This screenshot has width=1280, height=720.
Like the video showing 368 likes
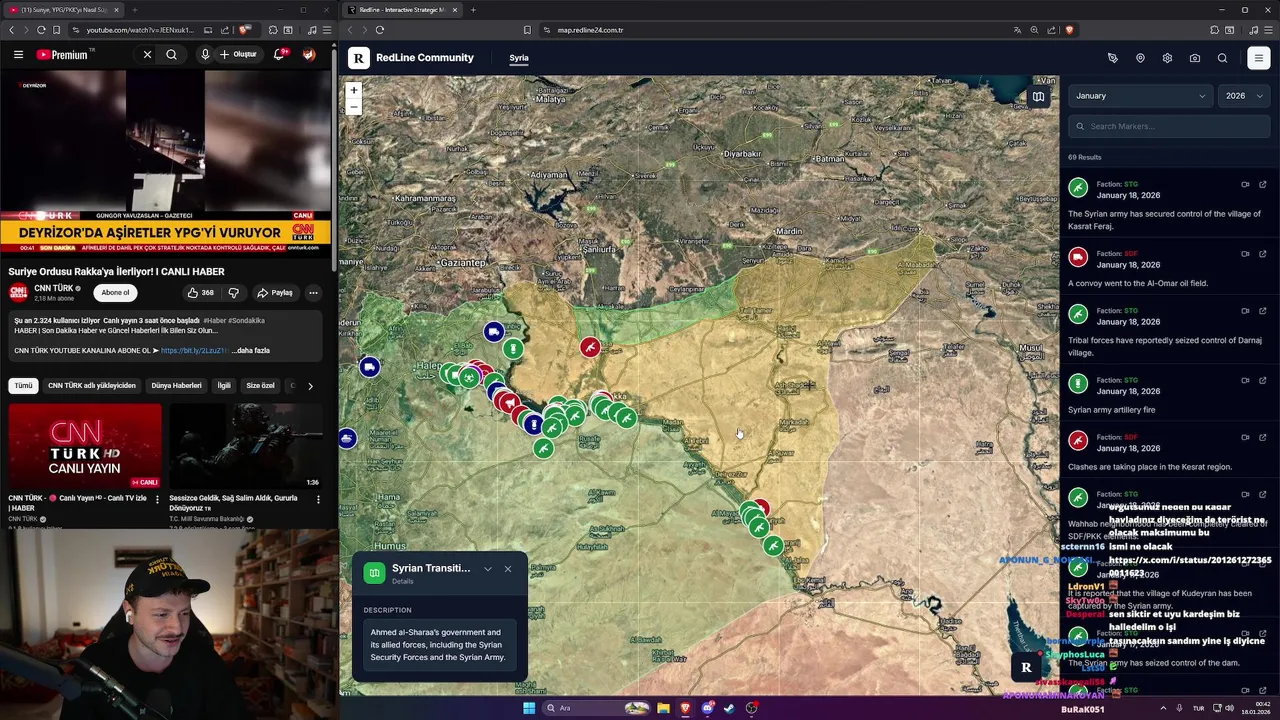coord(200,293)
